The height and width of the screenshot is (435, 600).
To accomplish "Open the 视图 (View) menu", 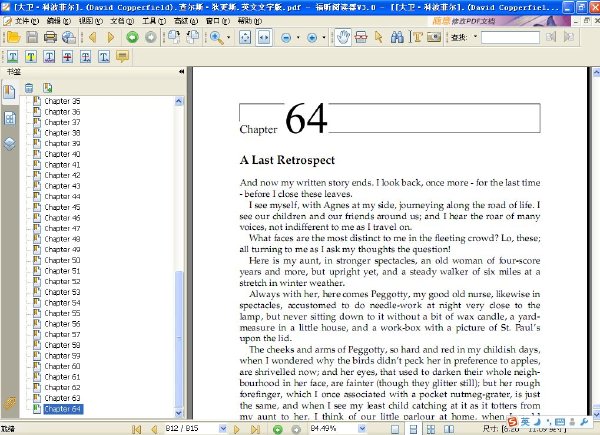I will click(x=90, y=21).
